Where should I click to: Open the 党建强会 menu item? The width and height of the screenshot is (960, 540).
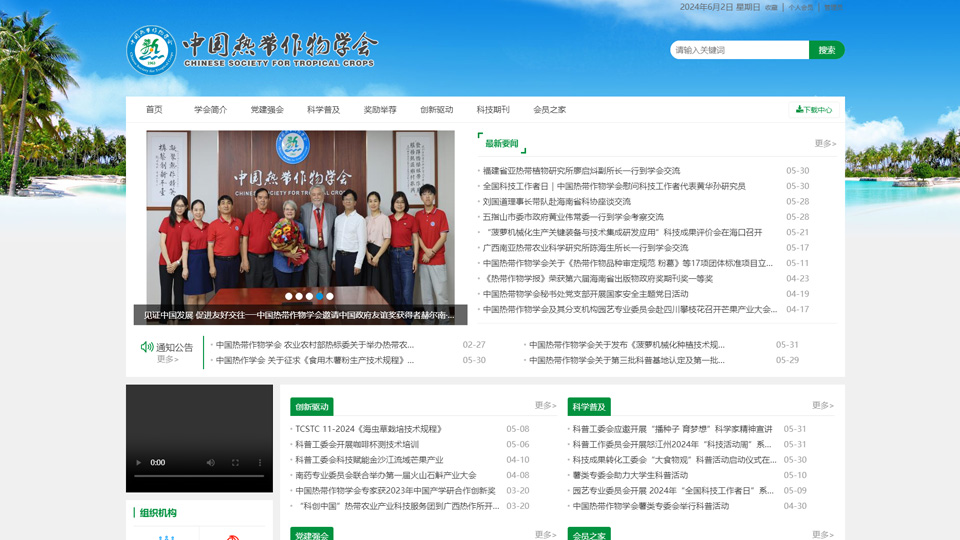tap(267, 110)
